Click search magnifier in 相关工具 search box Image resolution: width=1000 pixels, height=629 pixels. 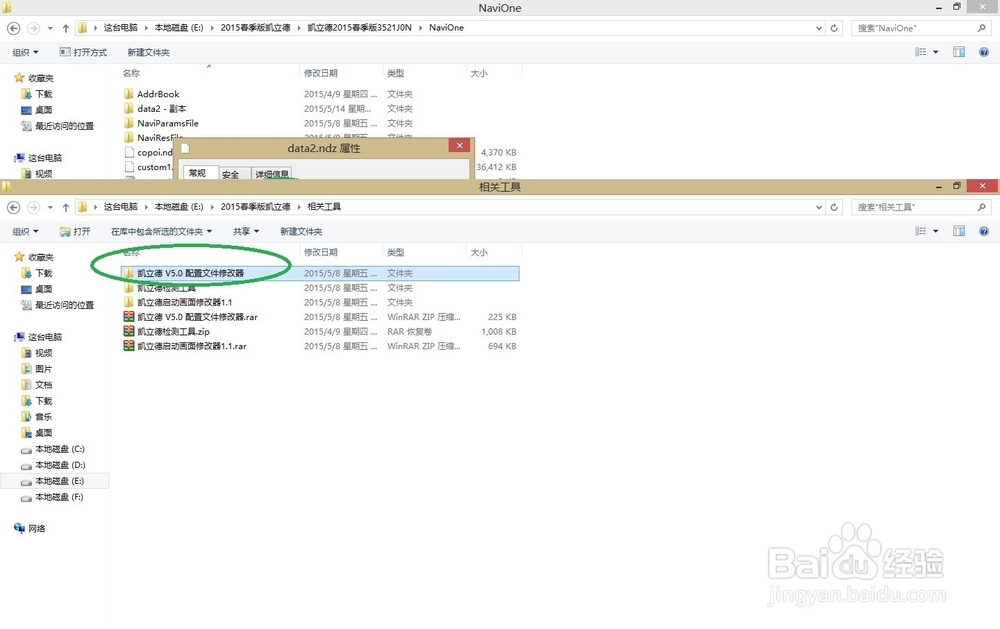[x=982, y=207]
